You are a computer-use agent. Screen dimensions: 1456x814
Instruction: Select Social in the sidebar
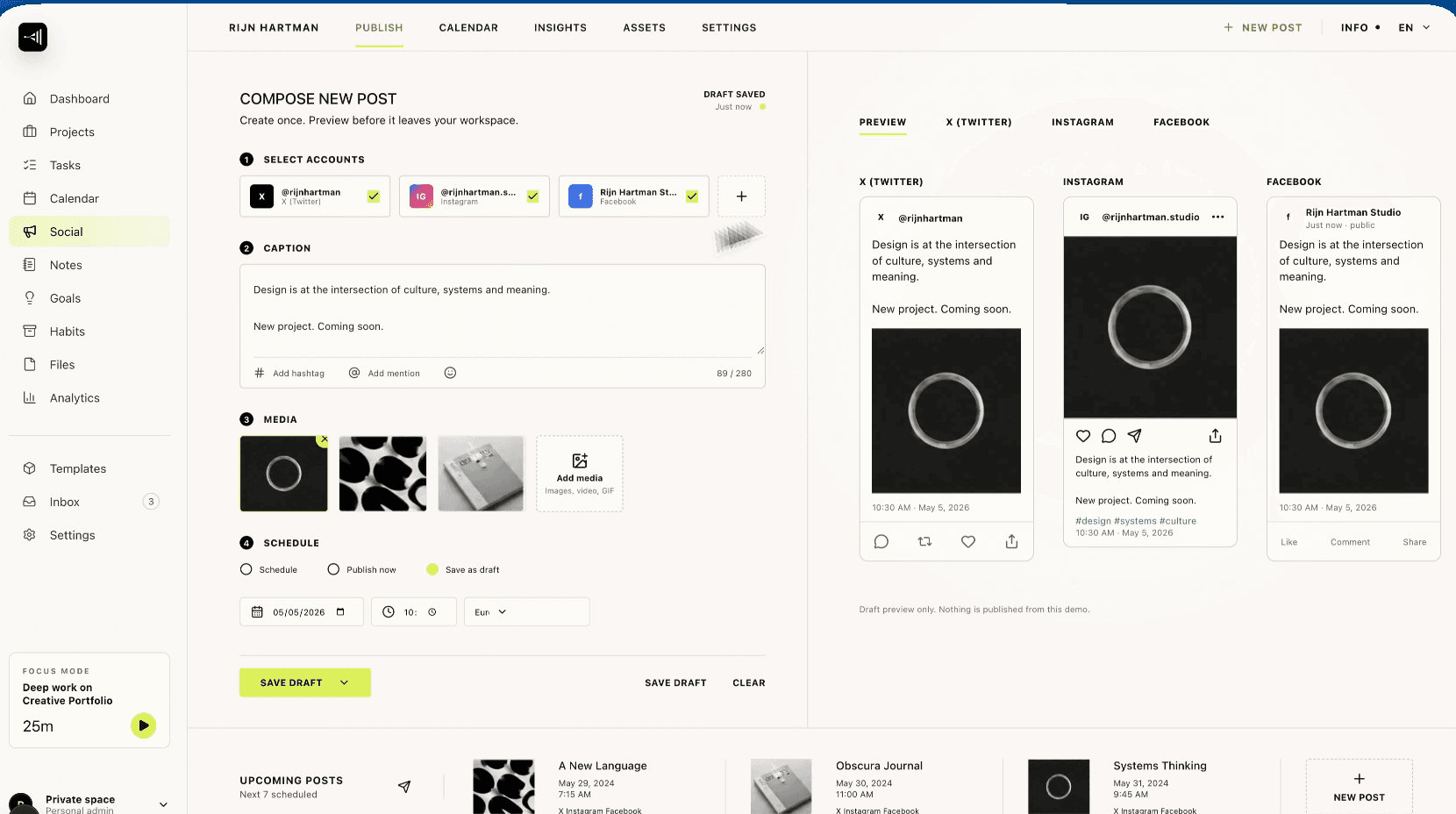click(x=89, y=232)
